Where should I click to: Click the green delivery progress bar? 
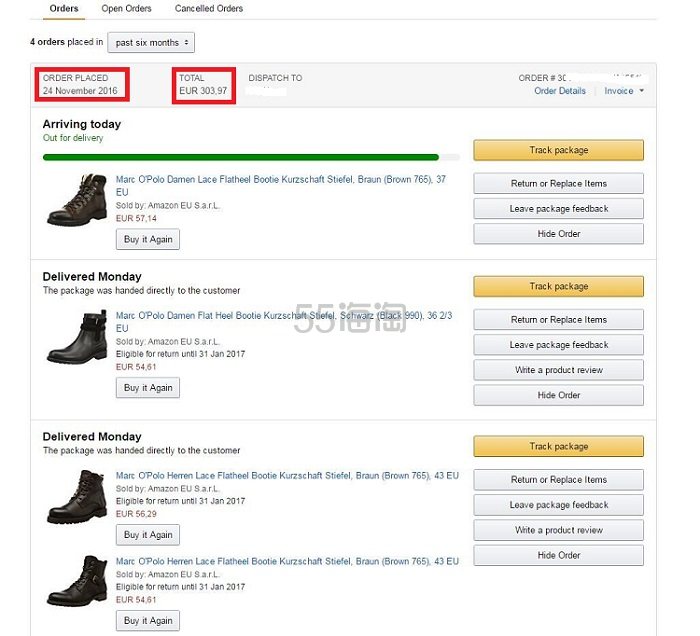240,157
